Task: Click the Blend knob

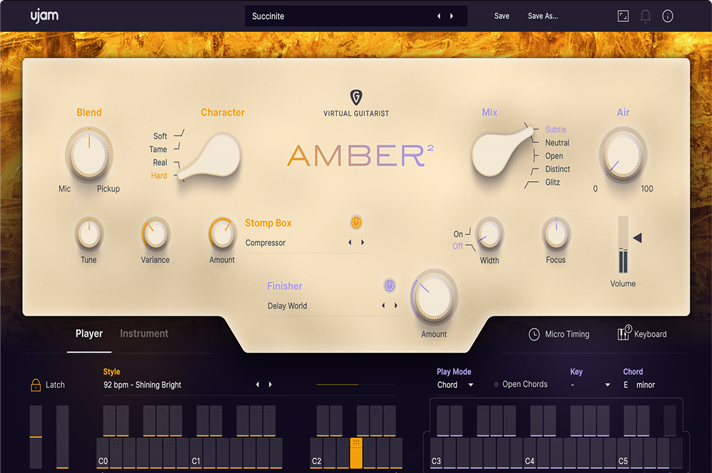Action: (x=89, y=154)
